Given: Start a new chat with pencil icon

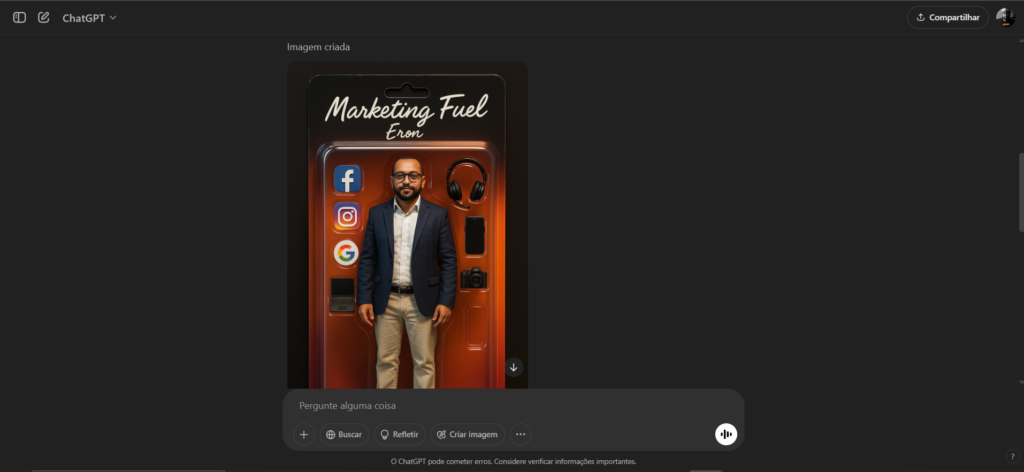Looking at the screenshot, I should pyautogui.click(x=43, y=18).
